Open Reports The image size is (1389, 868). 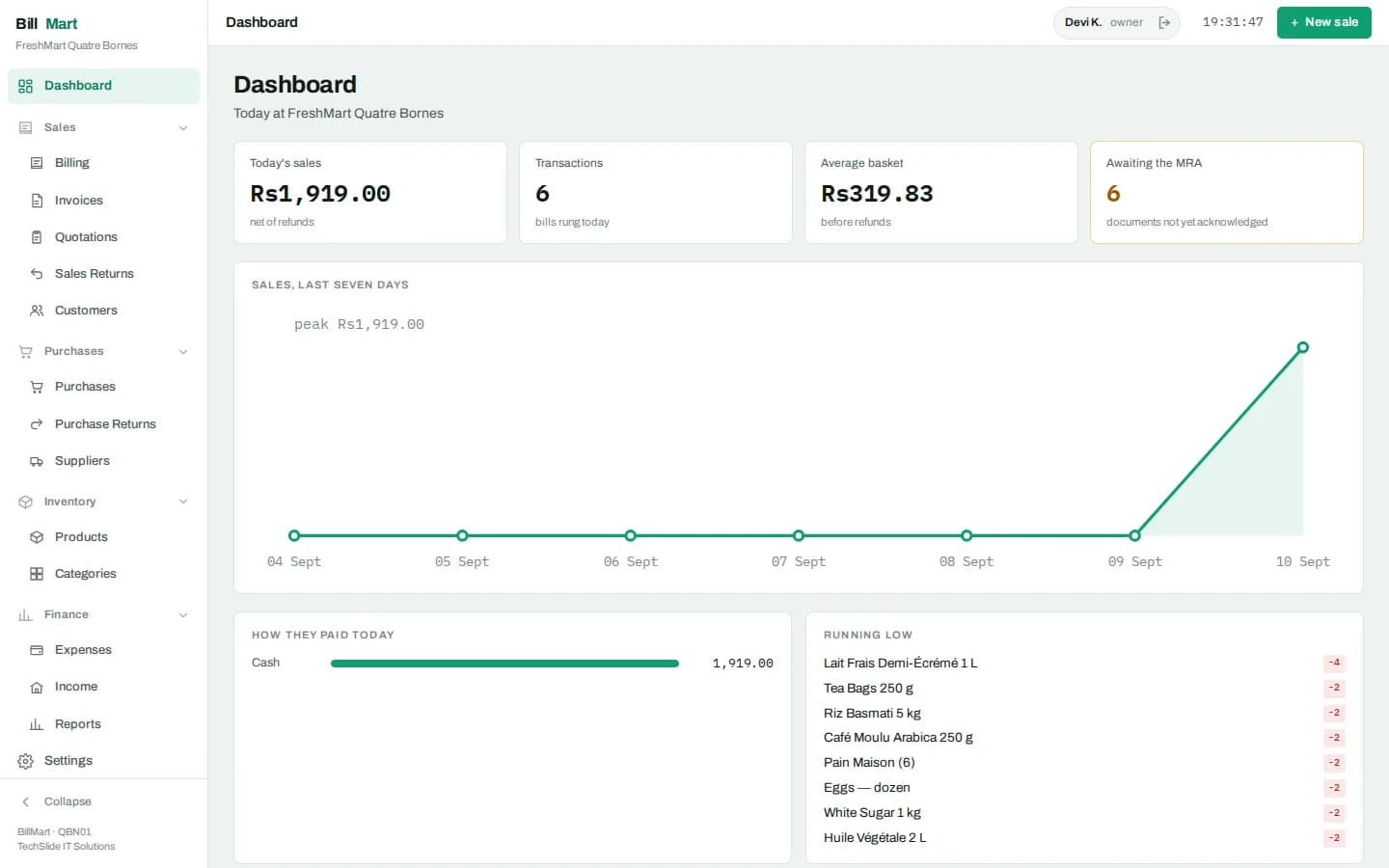[103, 724]
